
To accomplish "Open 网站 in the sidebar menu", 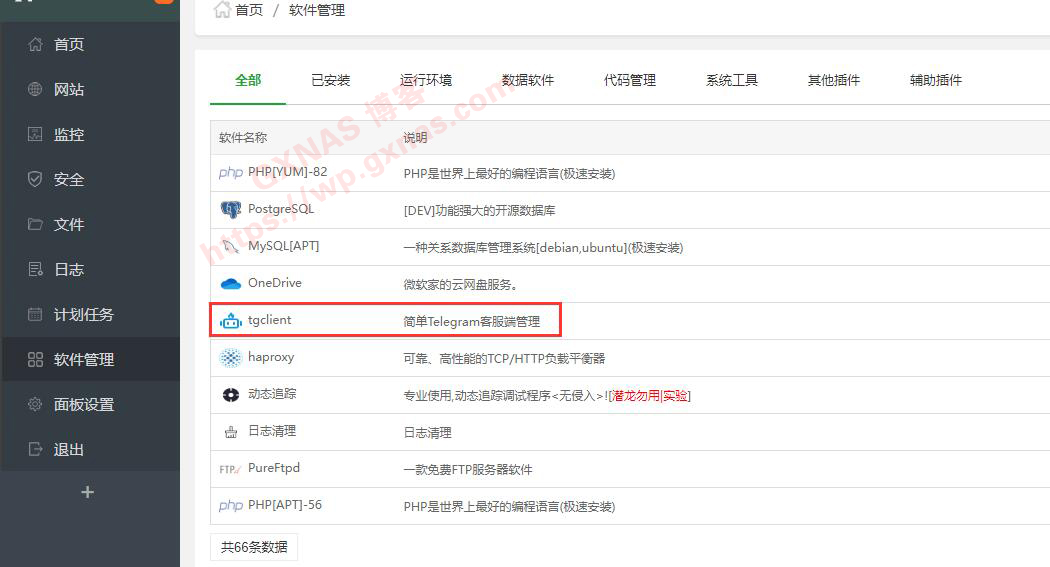I will coord(69,90).
